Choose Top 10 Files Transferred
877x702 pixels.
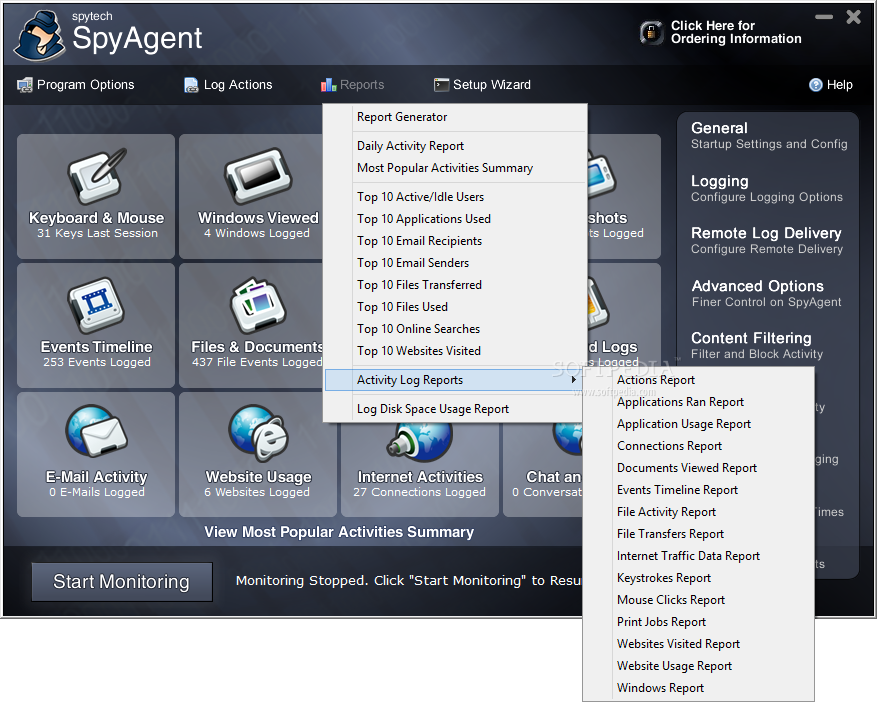coord(455,285)
